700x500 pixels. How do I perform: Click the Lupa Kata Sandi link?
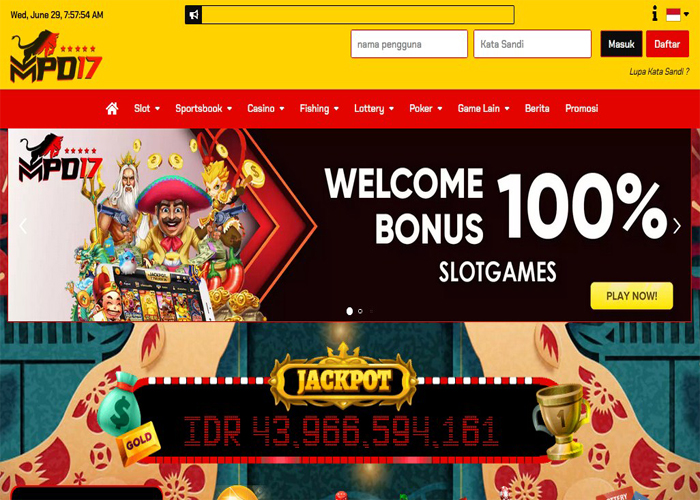point(659,71)
